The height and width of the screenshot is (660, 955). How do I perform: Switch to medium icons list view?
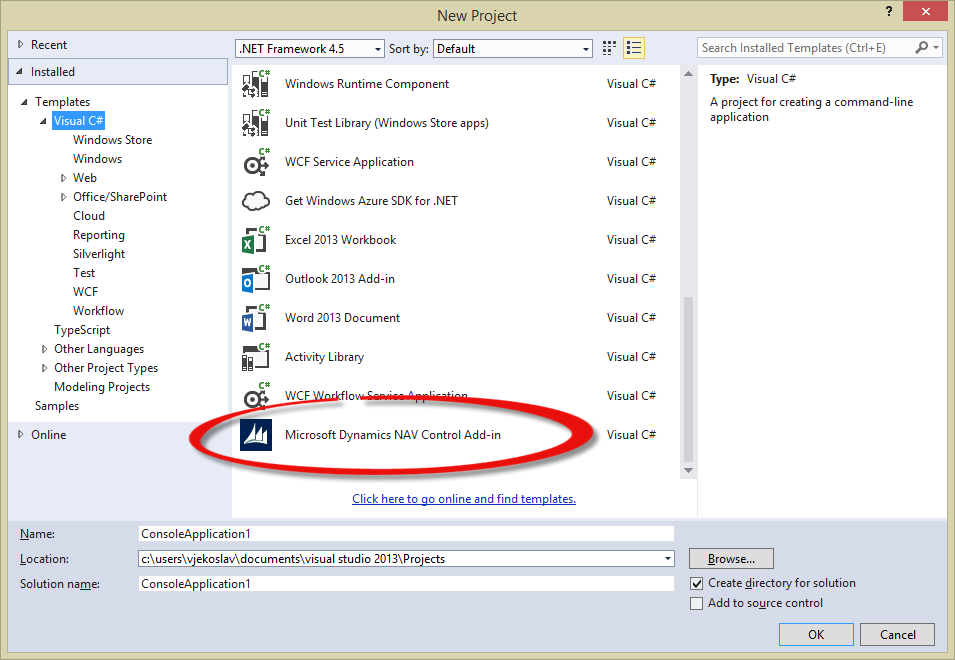[634, 48]
